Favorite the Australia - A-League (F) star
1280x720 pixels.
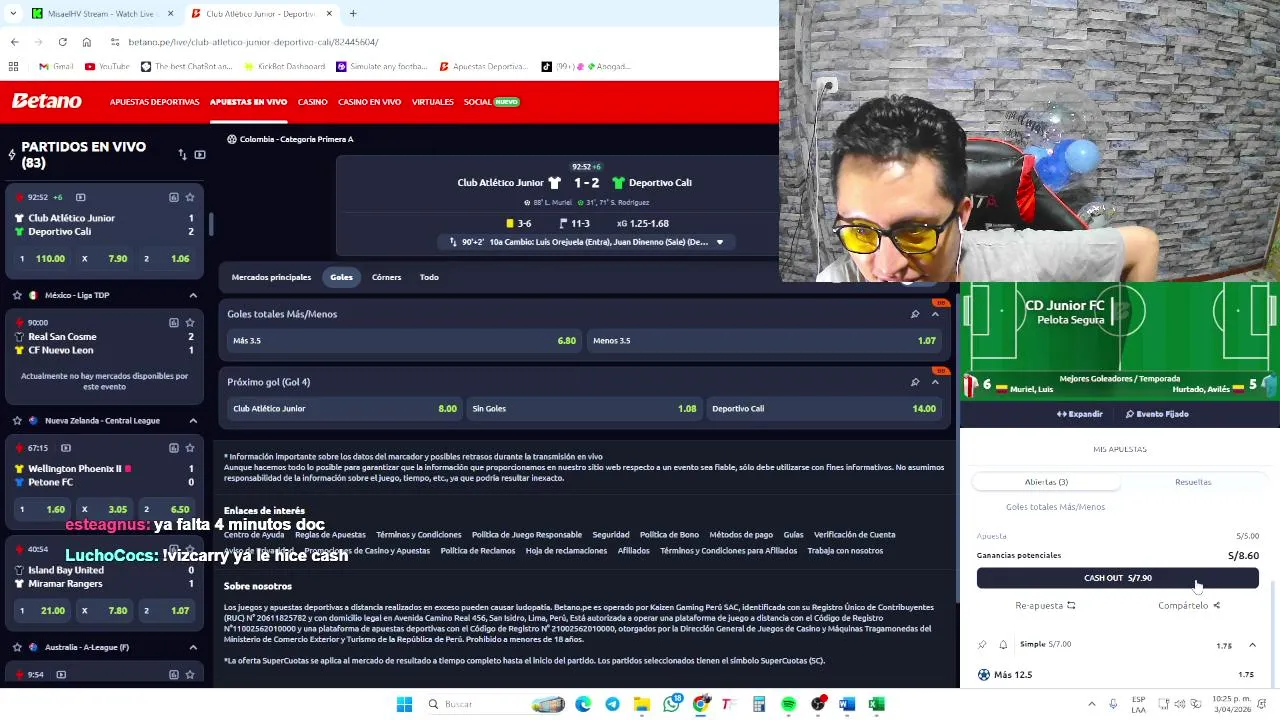[x=17, y=647]
